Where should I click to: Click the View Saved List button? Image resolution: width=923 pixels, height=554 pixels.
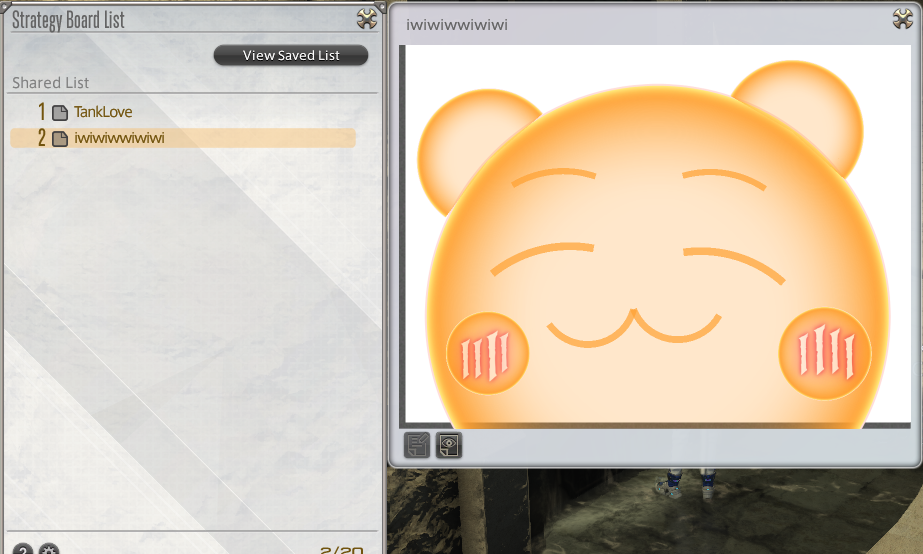coord(291,55)
